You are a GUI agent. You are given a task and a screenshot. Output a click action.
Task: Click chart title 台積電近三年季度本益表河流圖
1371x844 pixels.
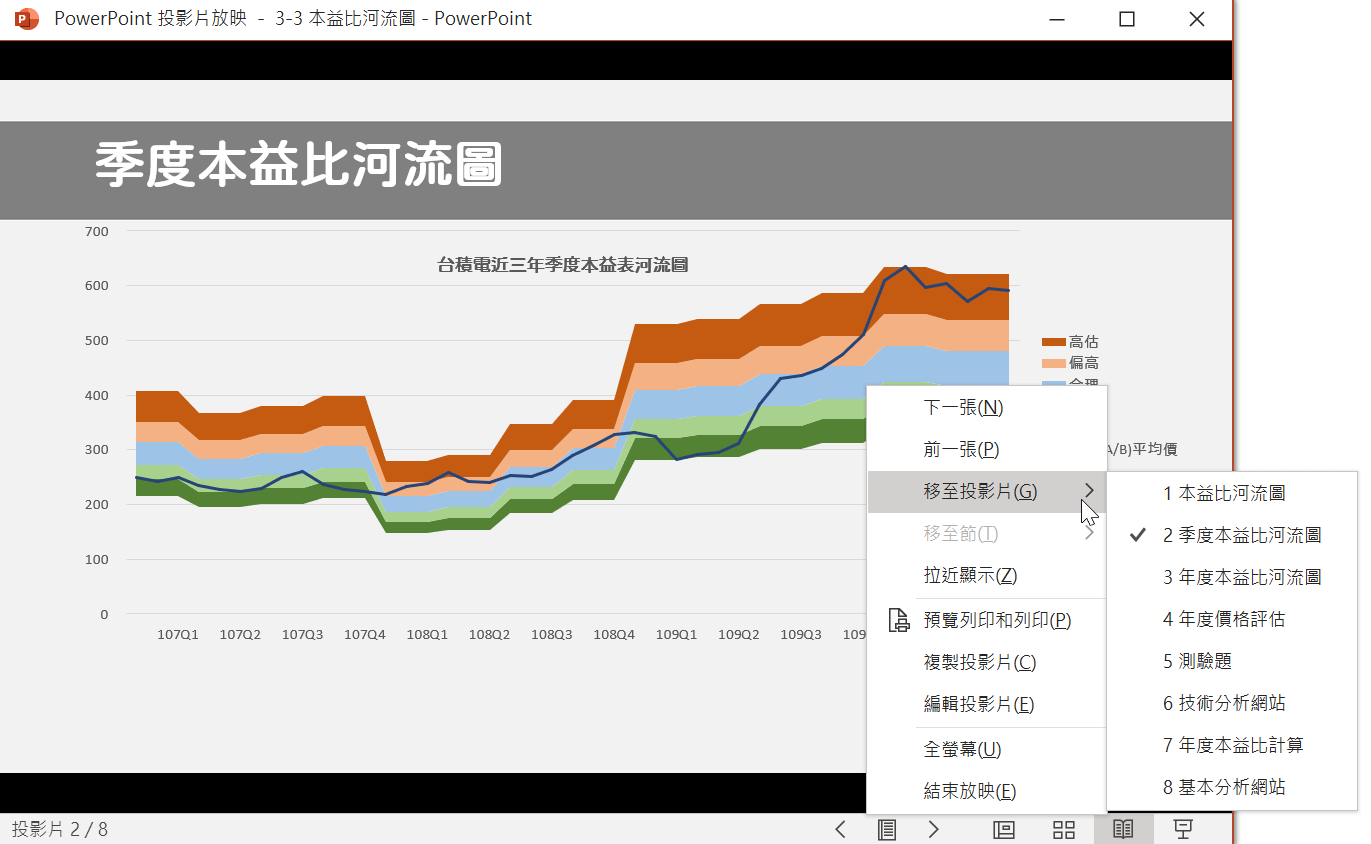coord(563,265)
